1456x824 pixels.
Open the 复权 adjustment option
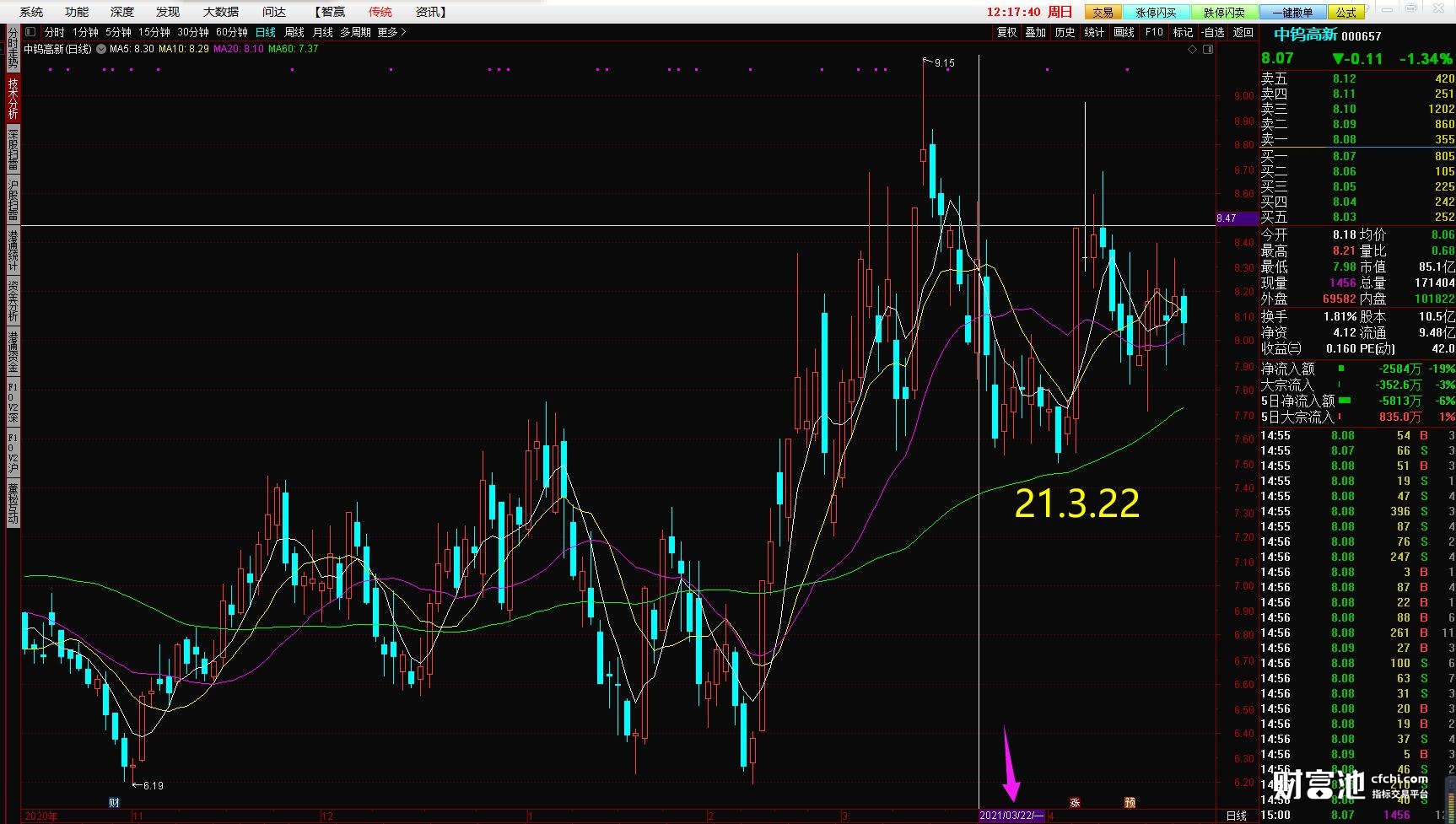point(1007,32)
